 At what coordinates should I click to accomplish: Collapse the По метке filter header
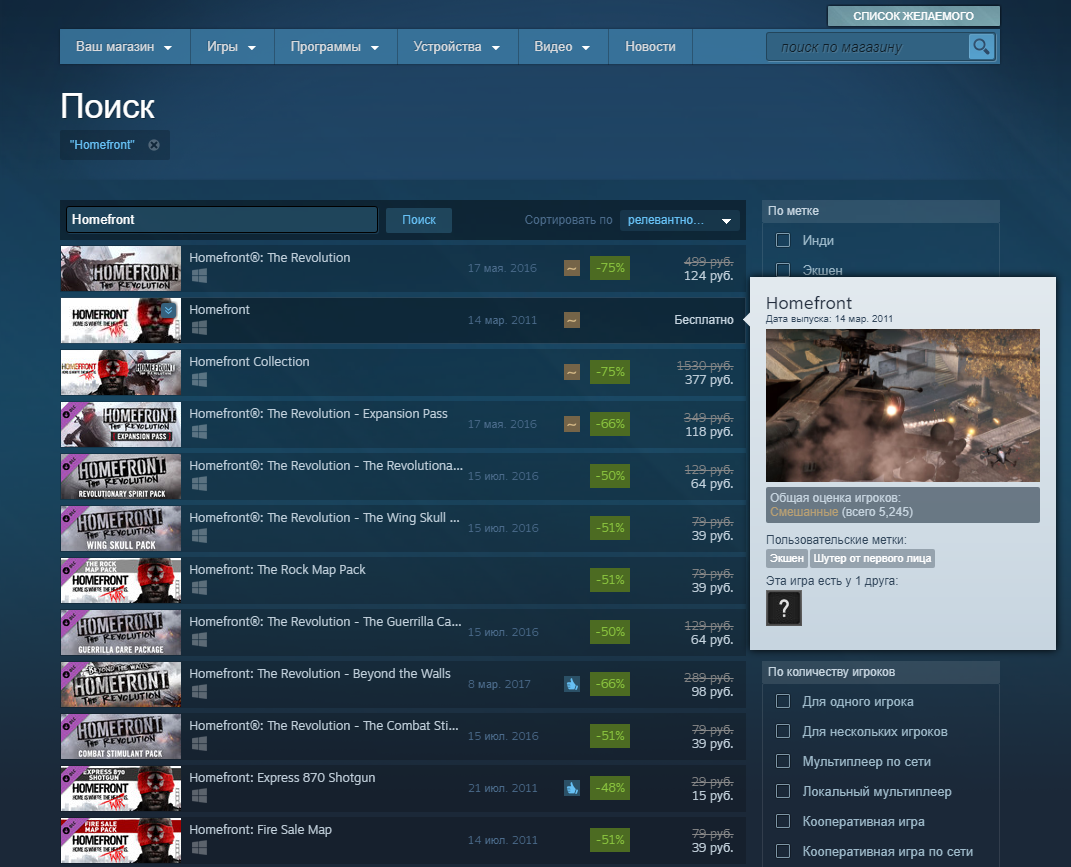pyautogui.click(x=880, y=211)
